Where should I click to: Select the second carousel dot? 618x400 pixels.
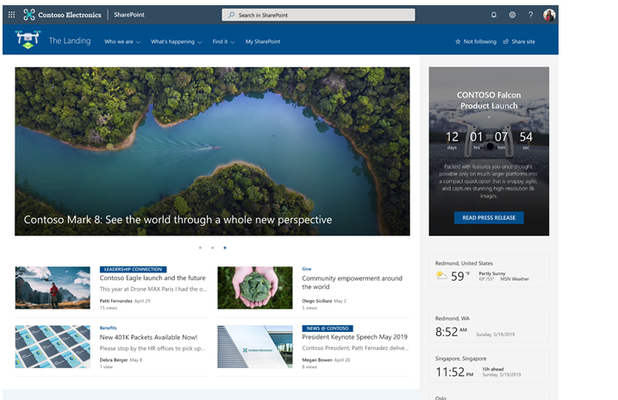[x=212, y=248]
